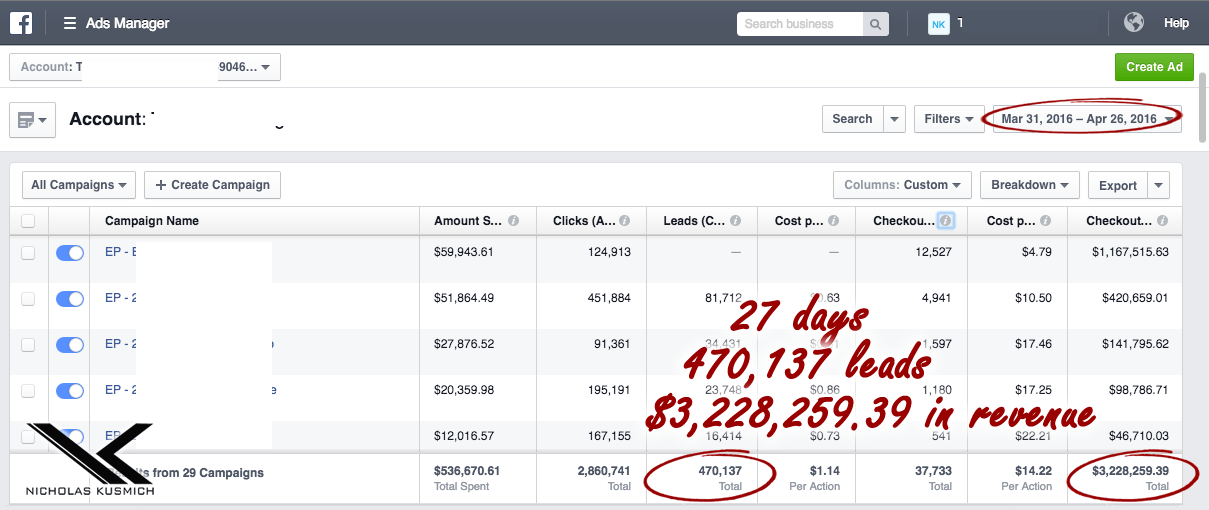Open the NK profile avatar

pos(938,23)
